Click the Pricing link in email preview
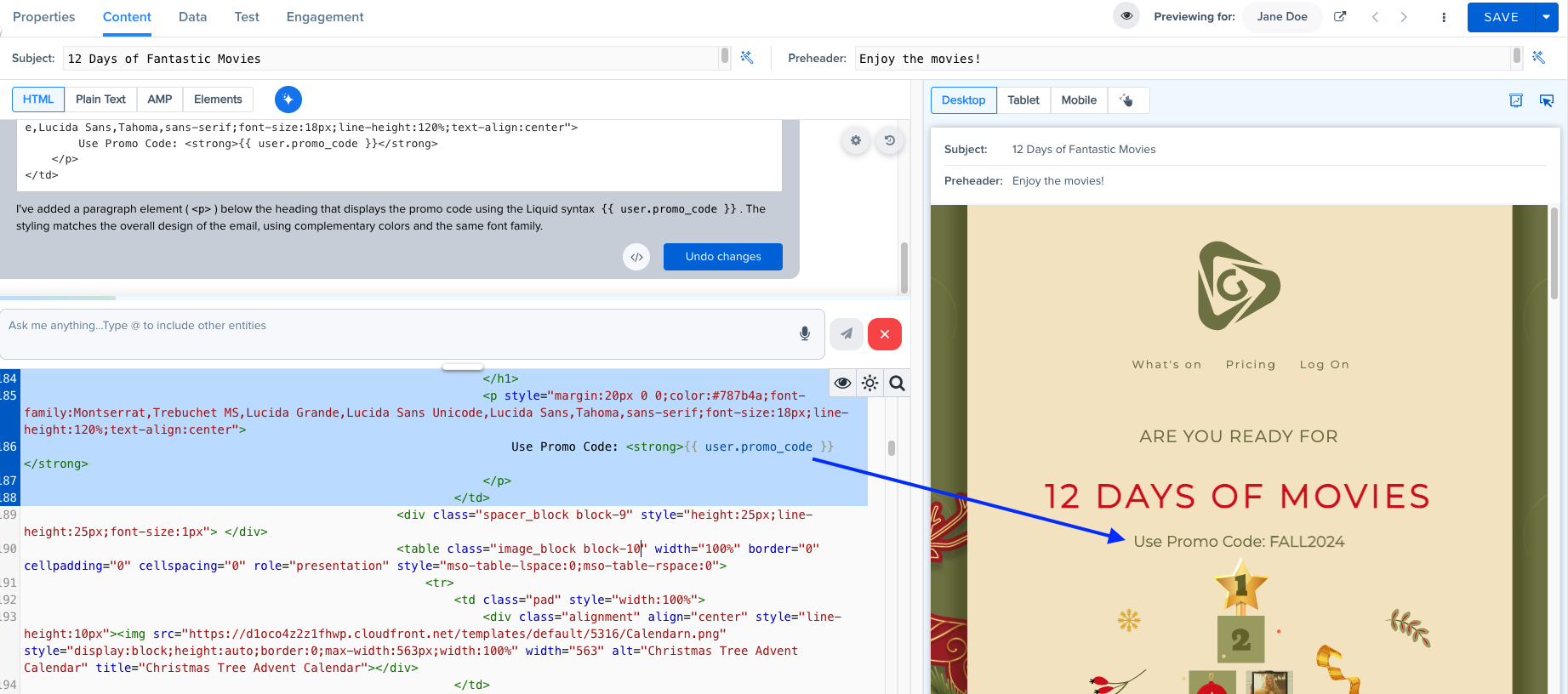Image resolution: width=1568 pixels, height=694 pixels. coord(1251,365)
